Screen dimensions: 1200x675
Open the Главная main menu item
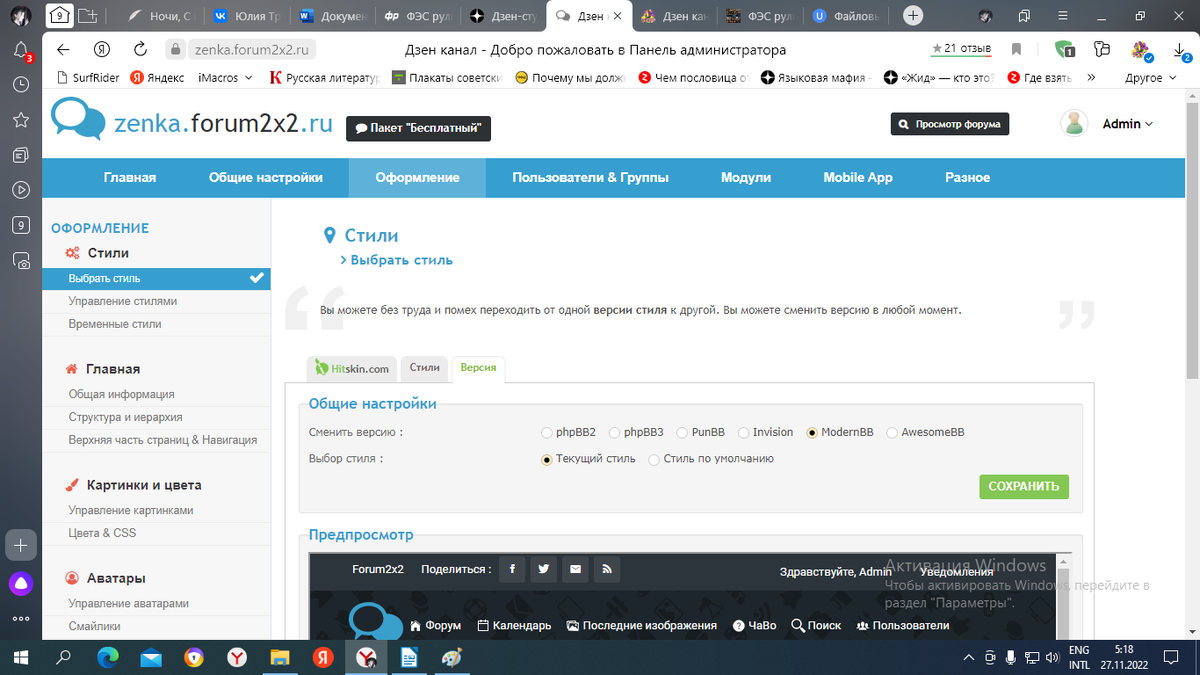[x=130, y=178]
